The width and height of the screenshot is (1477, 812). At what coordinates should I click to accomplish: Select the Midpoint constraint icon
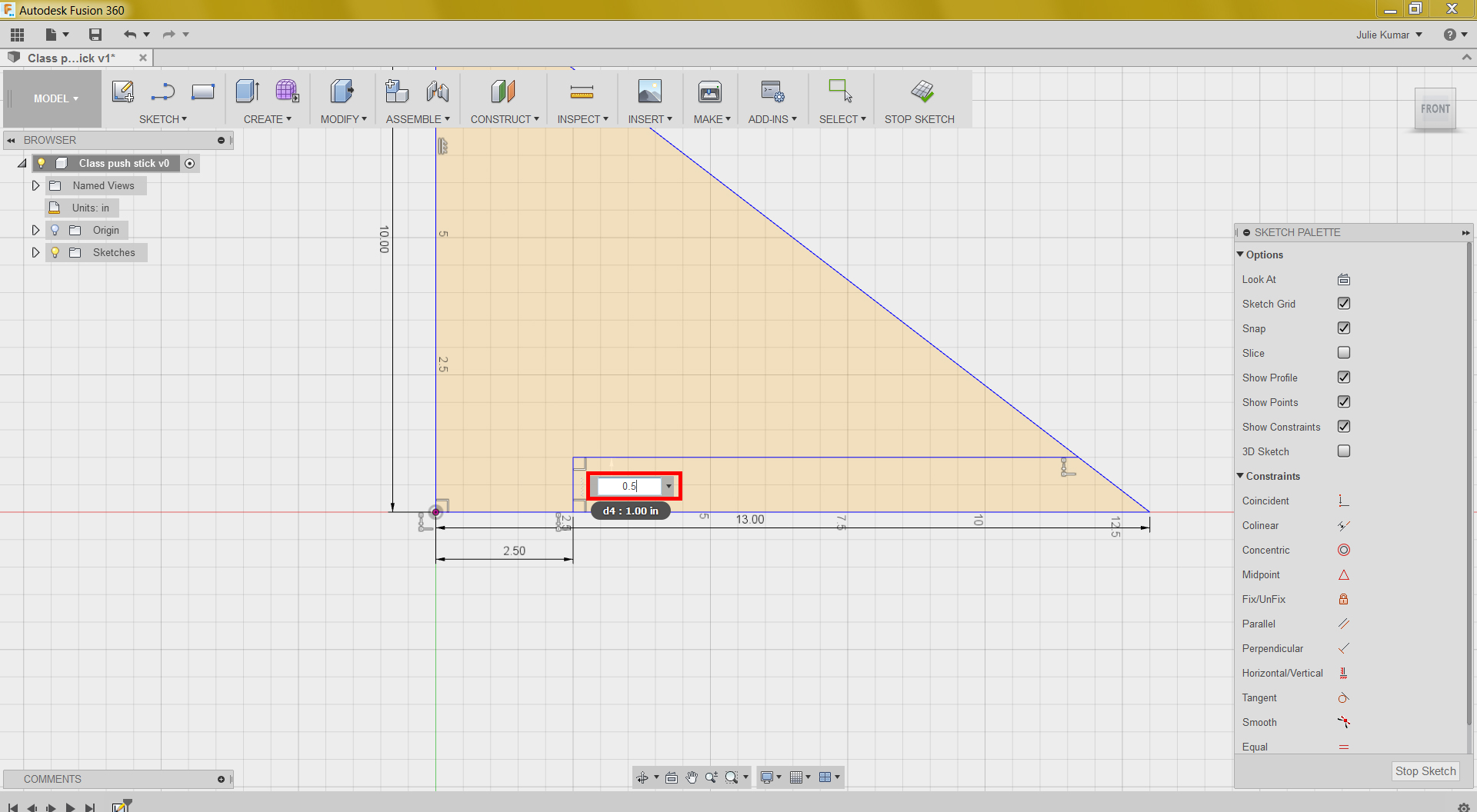coord(1344,574)
